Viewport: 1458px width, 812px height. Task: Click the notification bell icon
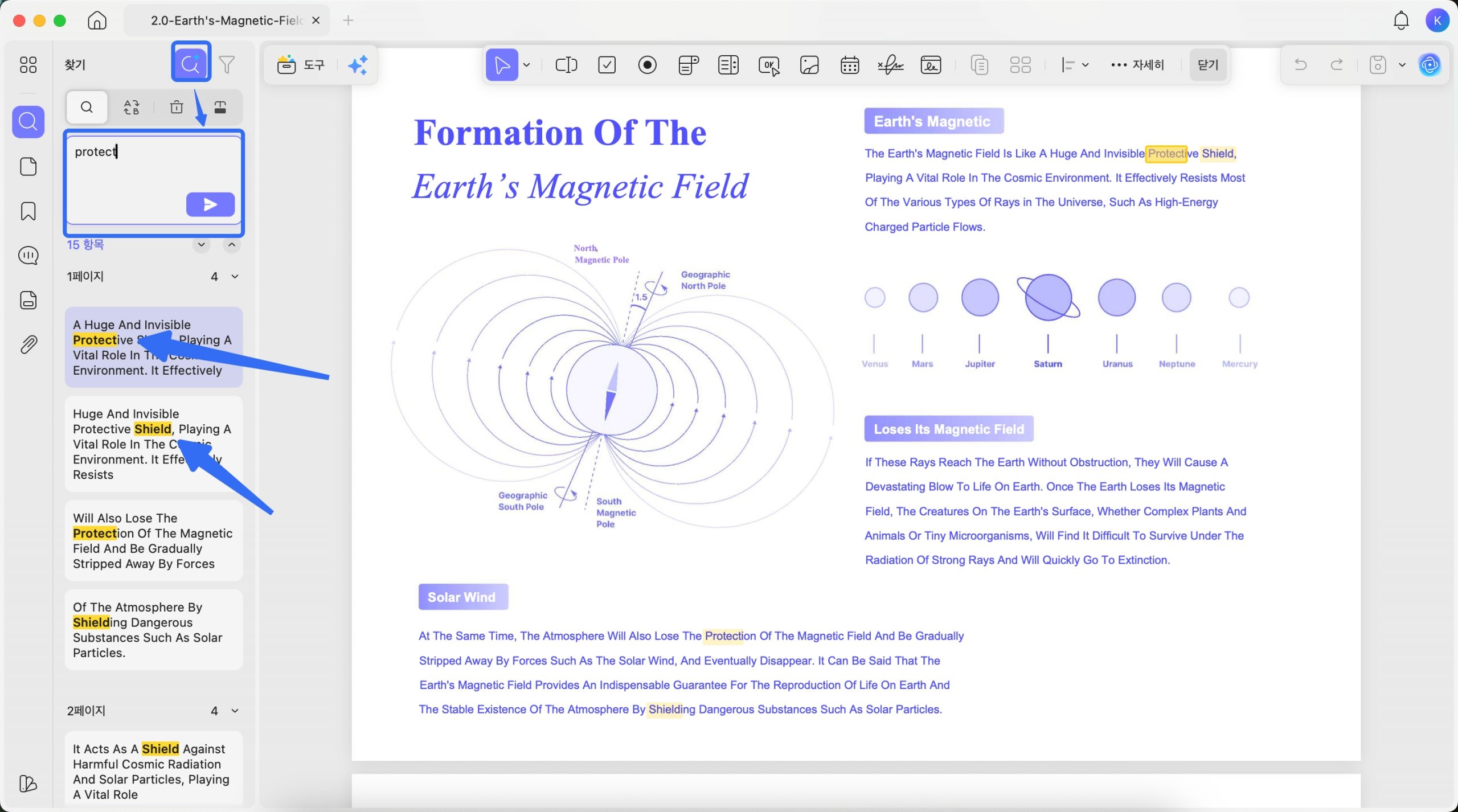pyautogui.click(x=1400, y=21)
